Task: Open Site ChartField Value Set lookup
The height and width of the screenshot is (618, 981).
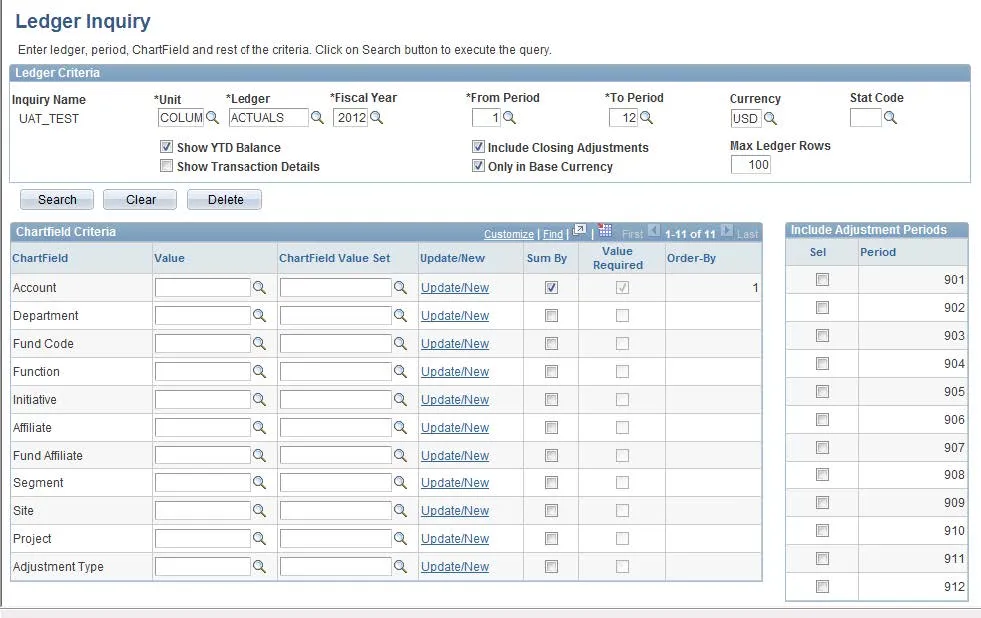Action: [400, 510]
